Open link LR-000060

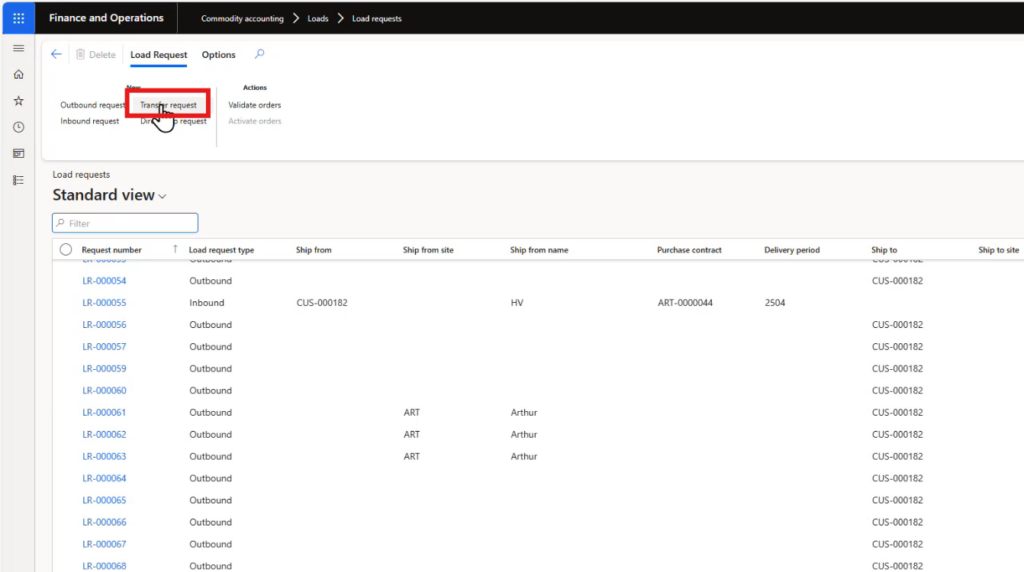pyautogui.click(x=104, y=390)
